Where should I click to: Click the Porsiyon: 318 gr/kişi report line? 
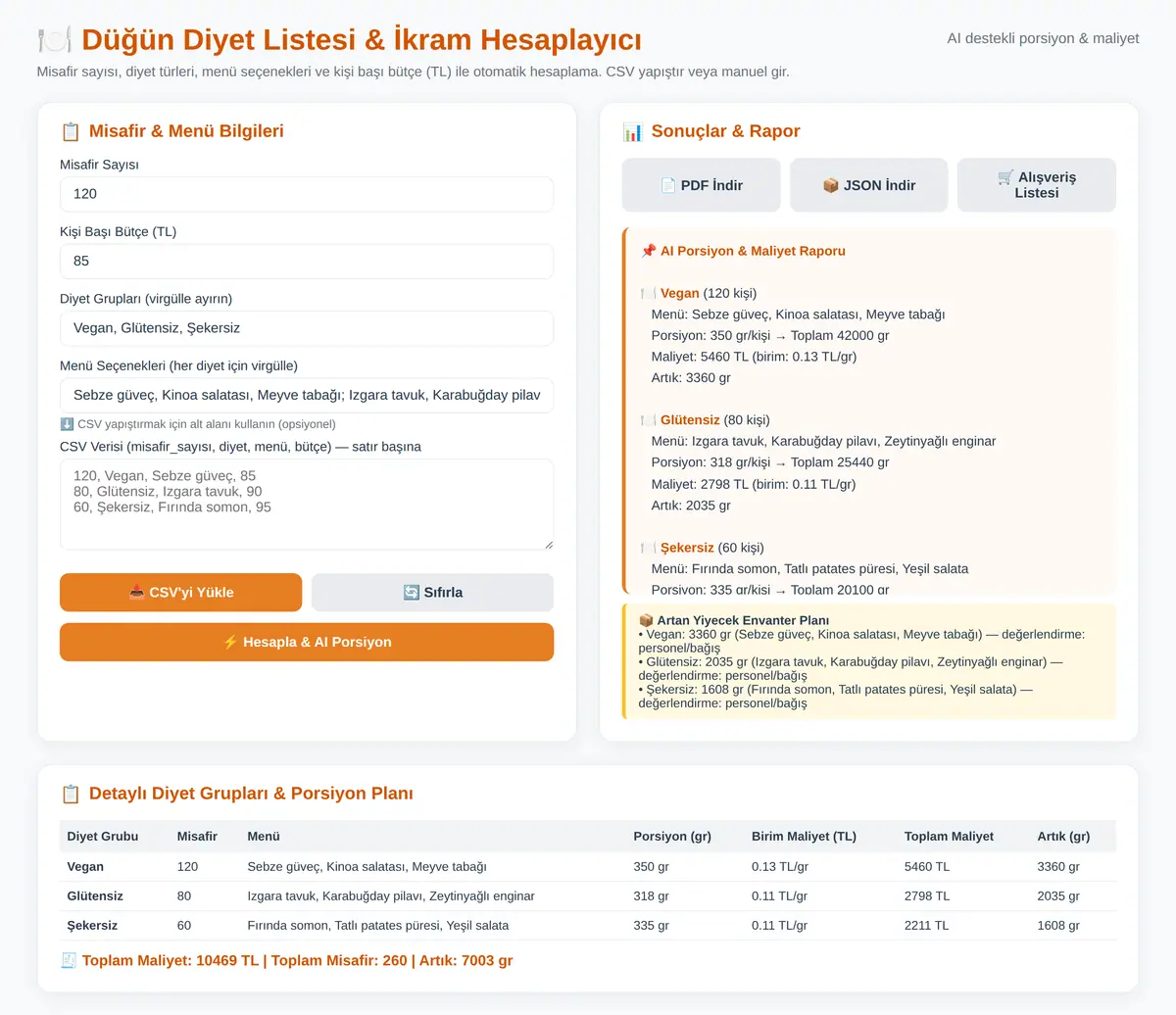coord(770,462)
